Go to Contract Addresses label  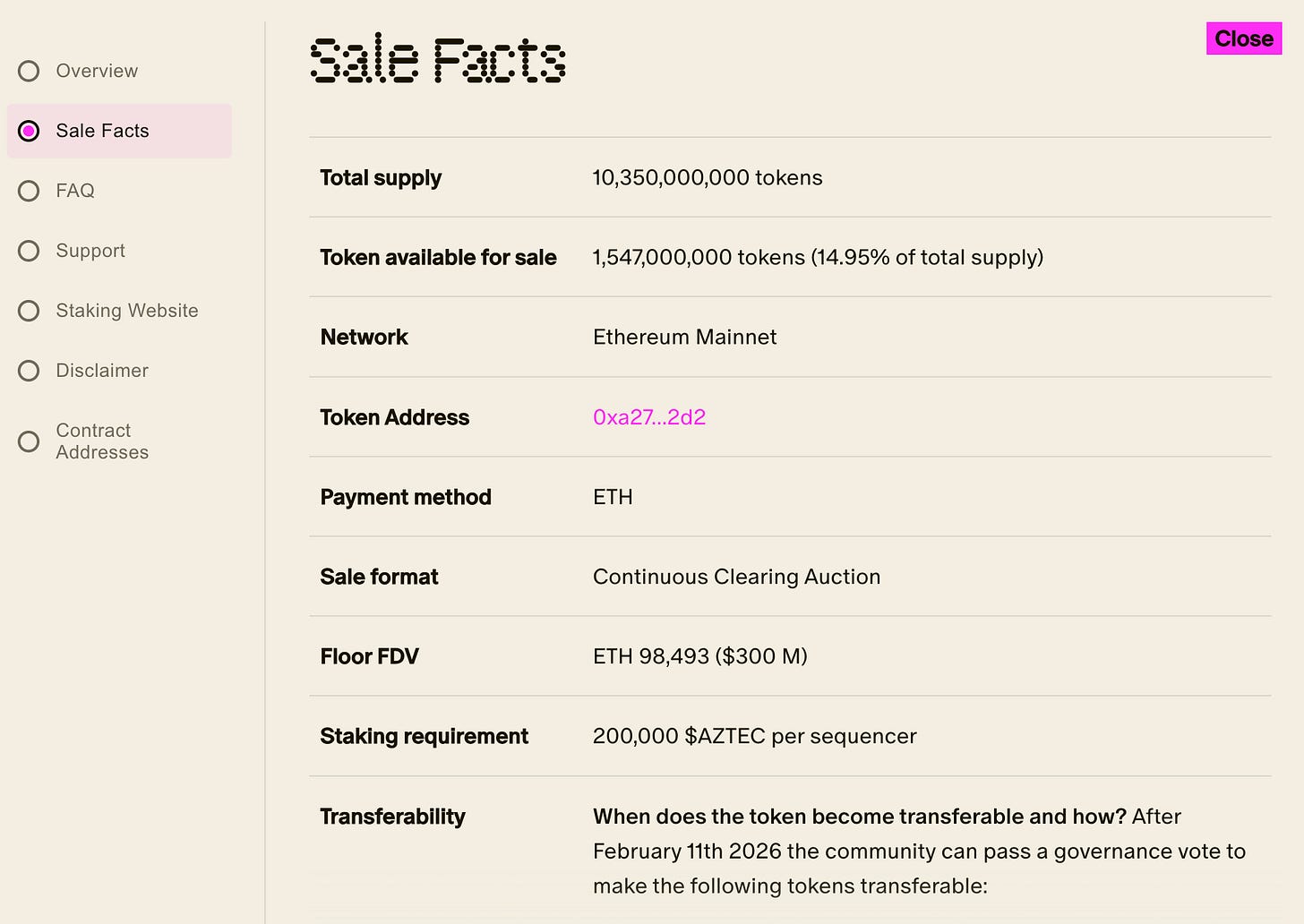click(x=102, y=441)
